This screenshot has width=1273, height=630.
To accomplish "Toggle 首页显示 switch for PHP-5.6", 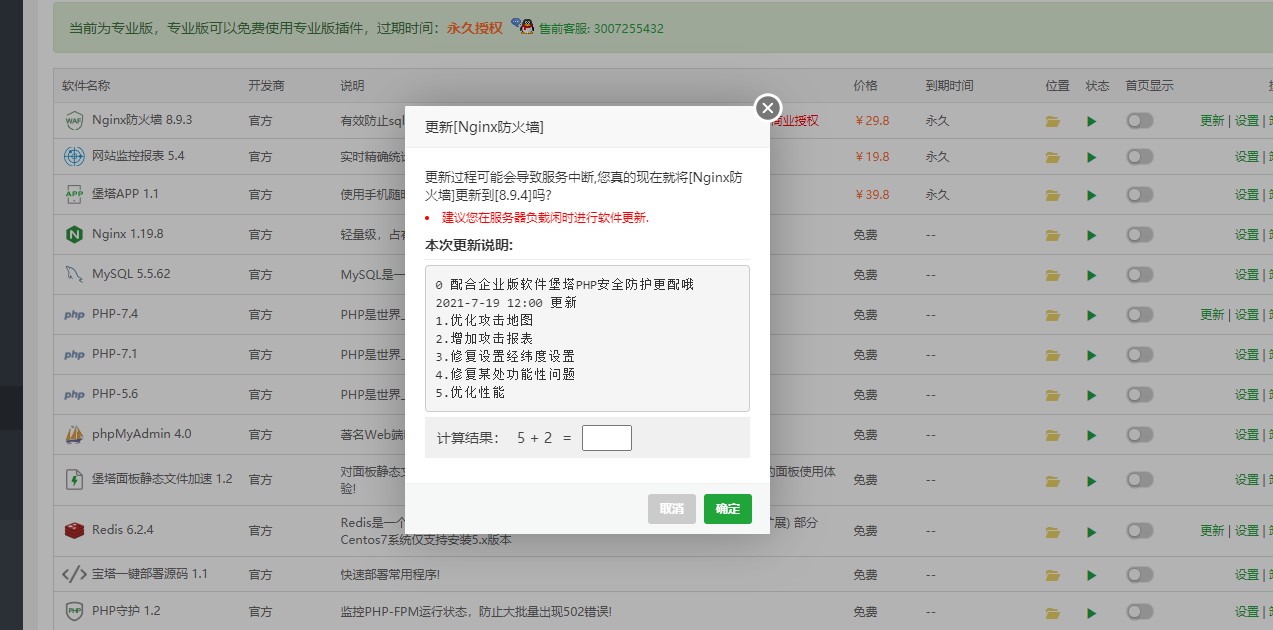I will [x=1139, y=394].
